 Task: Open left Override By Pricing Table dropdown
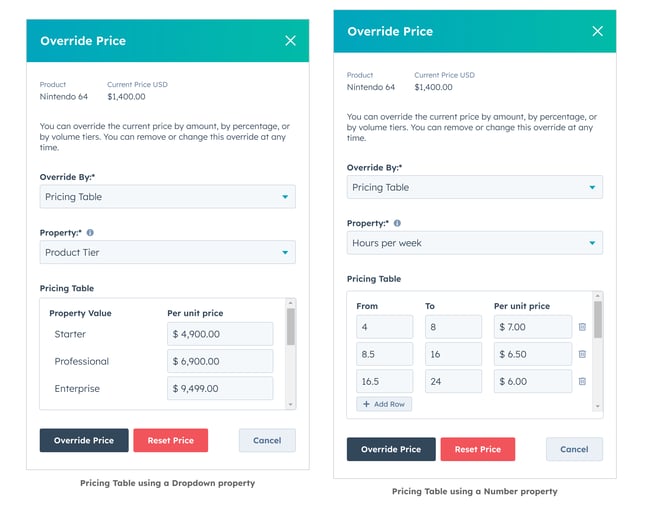coord(167,197)
